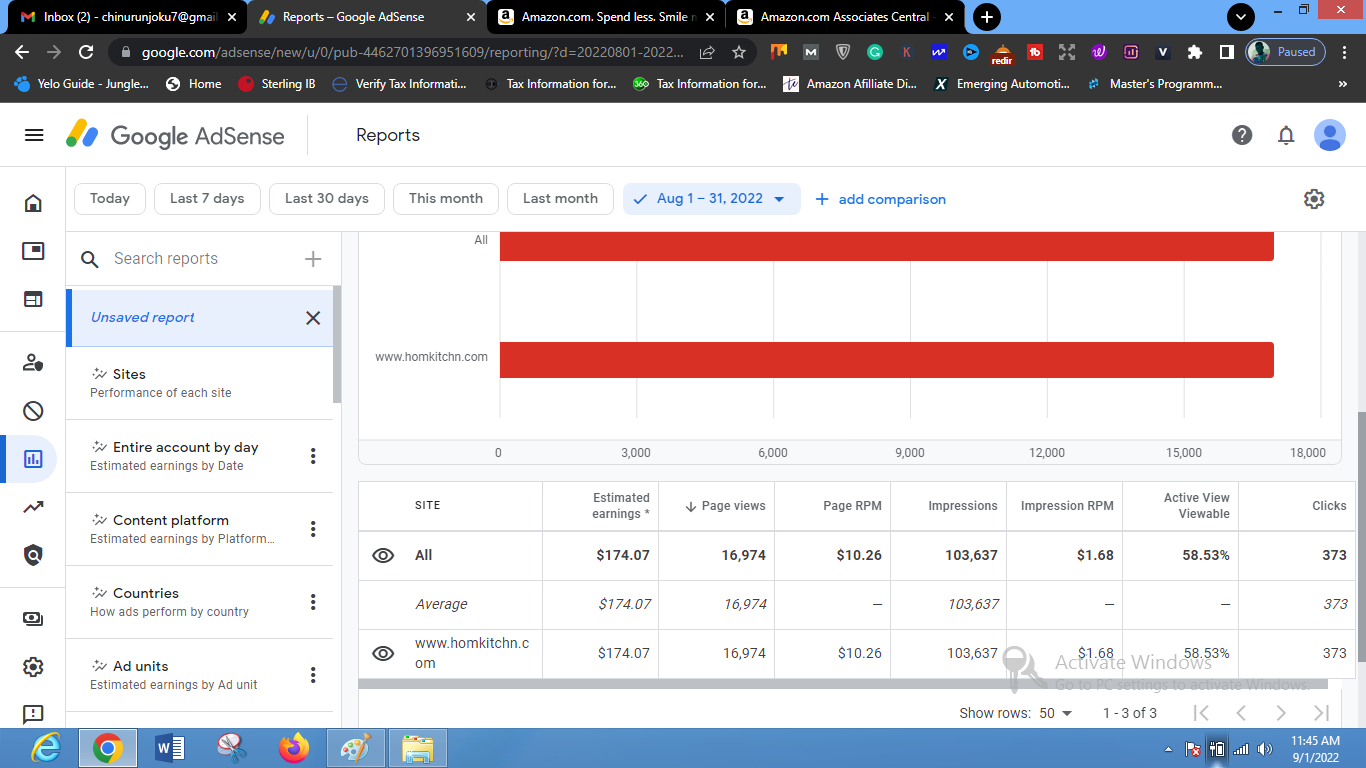Open the notifications bell
This screenshot has width=1366, height=768.
[x=1286, y=135]
